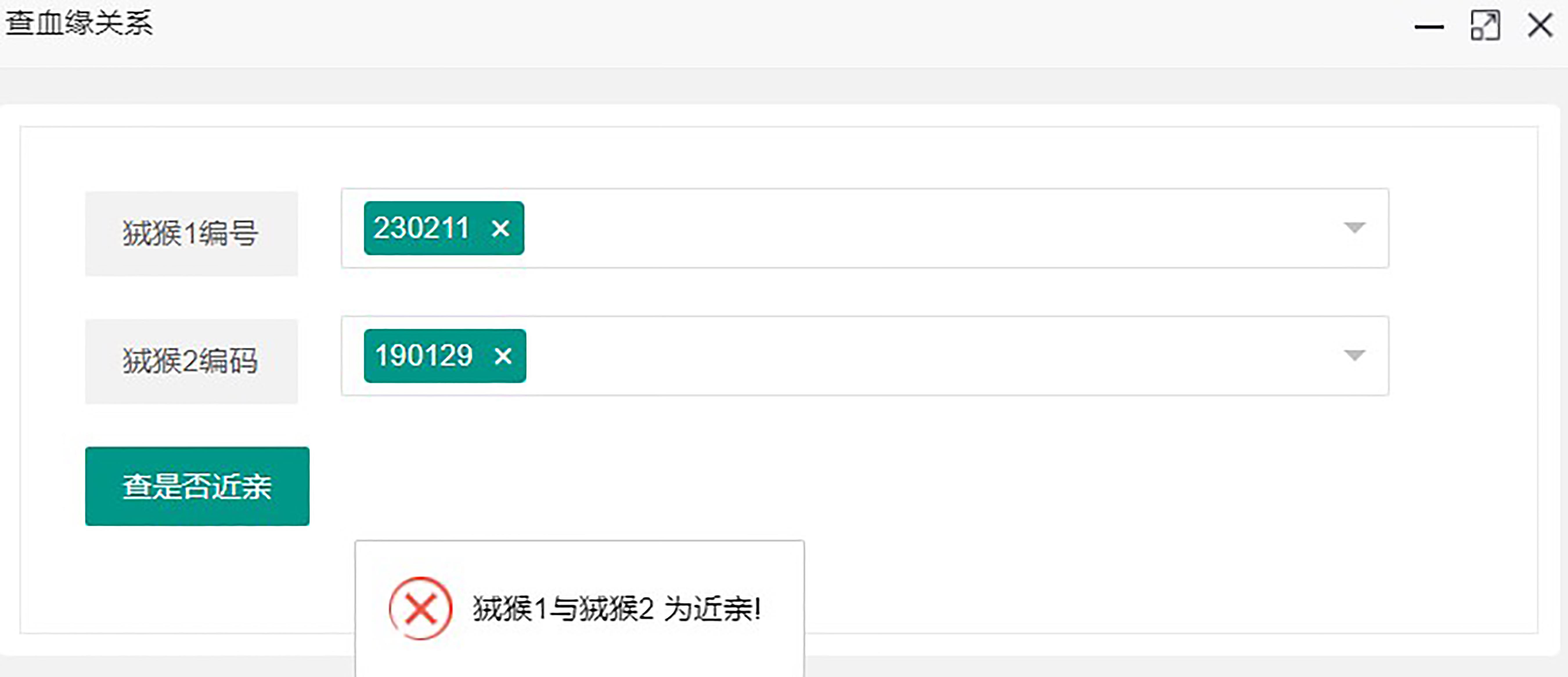
Task: Expand the 猕猴1编号 dropdown arrow
Action: [x=1354, y=227]
